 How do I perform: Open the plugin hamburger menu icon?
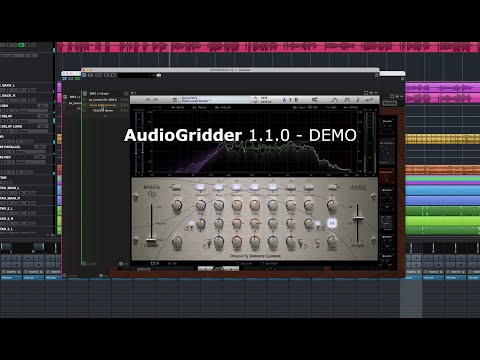coord(175,100)
